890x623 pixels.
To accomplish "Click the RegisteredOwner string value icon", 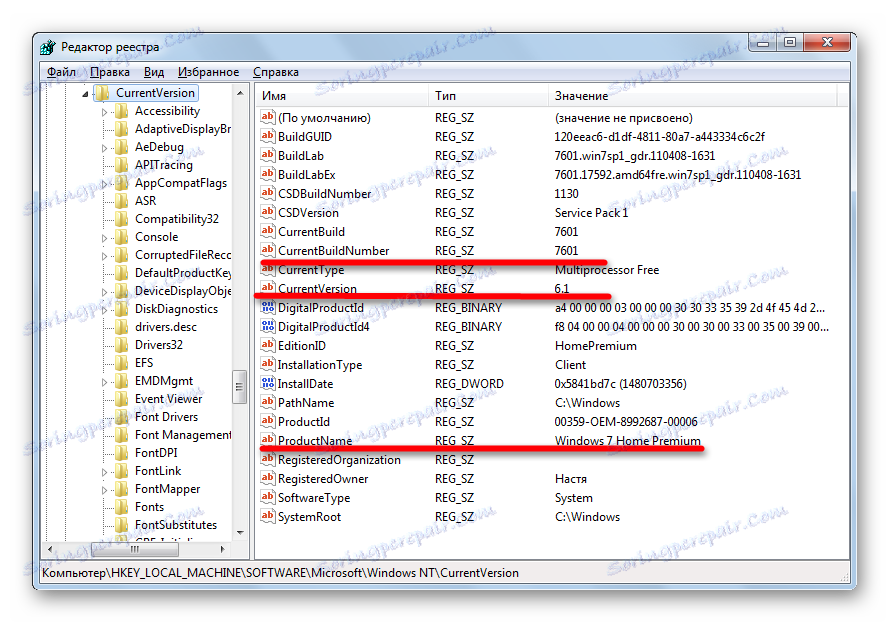I will (x=267, y=478).
